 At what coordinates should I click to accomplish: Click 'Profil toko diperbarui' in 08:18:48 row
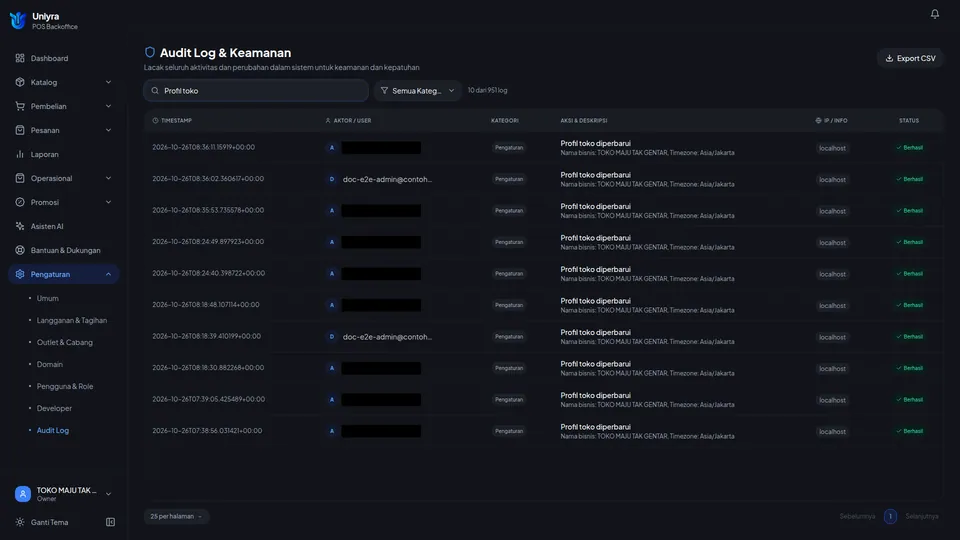(x=595, y=301)
